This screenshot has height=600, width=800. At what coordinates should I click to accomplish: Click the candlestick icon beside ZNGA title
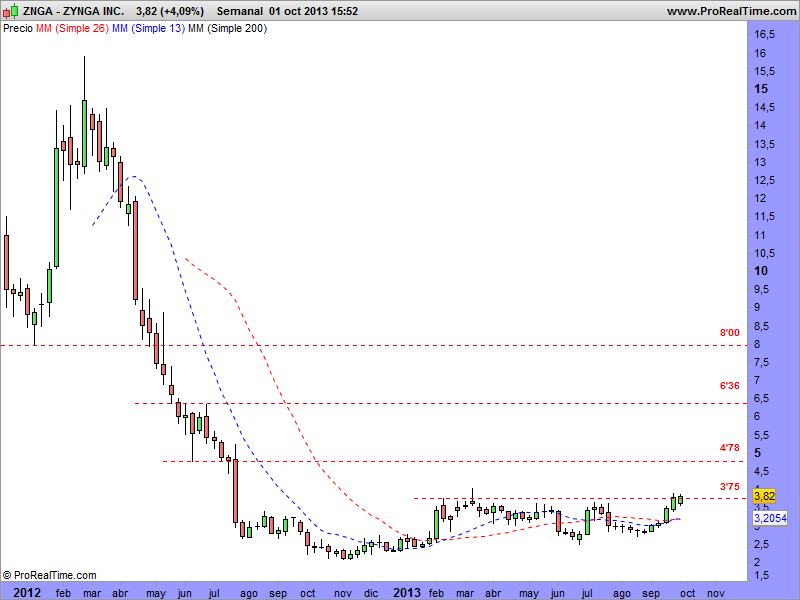tap(11, 11)
